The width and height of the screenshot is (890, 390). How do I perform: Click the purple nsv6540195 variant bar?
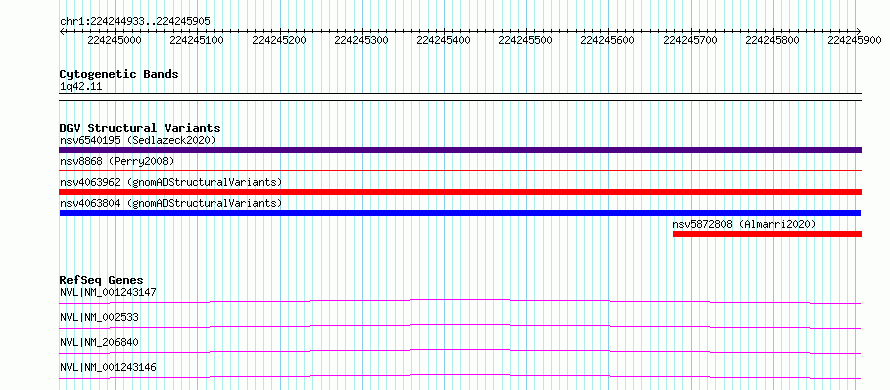point(460,150)
